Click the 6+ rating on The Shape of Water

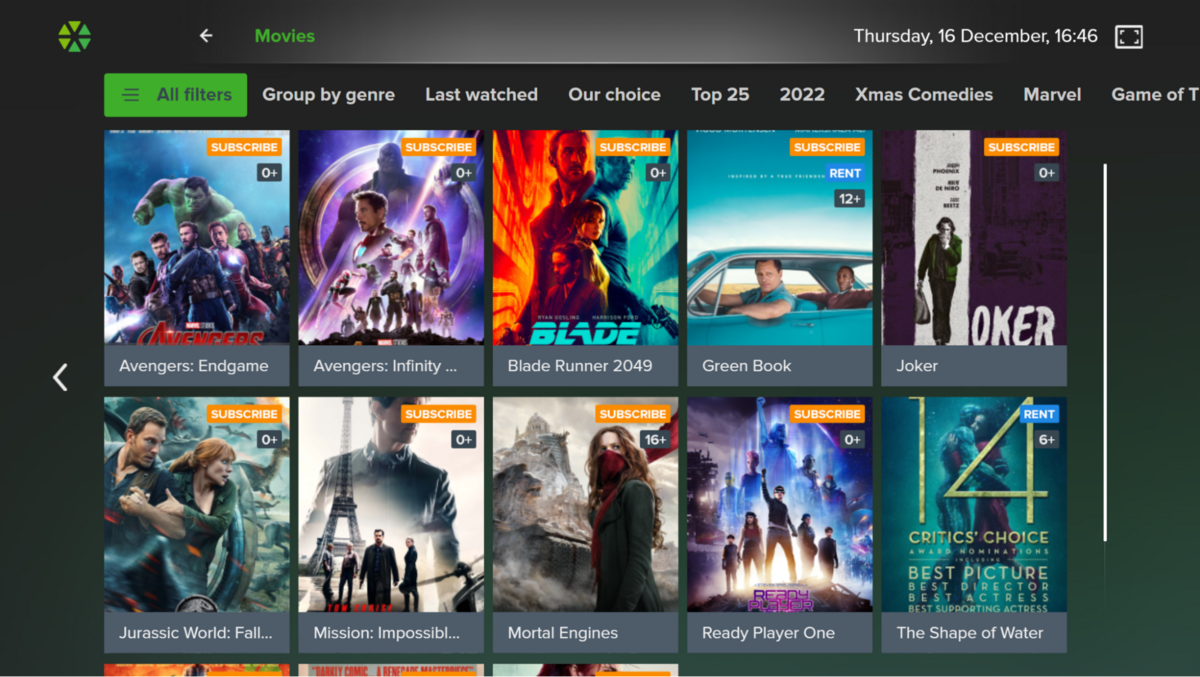[1046, 440]
